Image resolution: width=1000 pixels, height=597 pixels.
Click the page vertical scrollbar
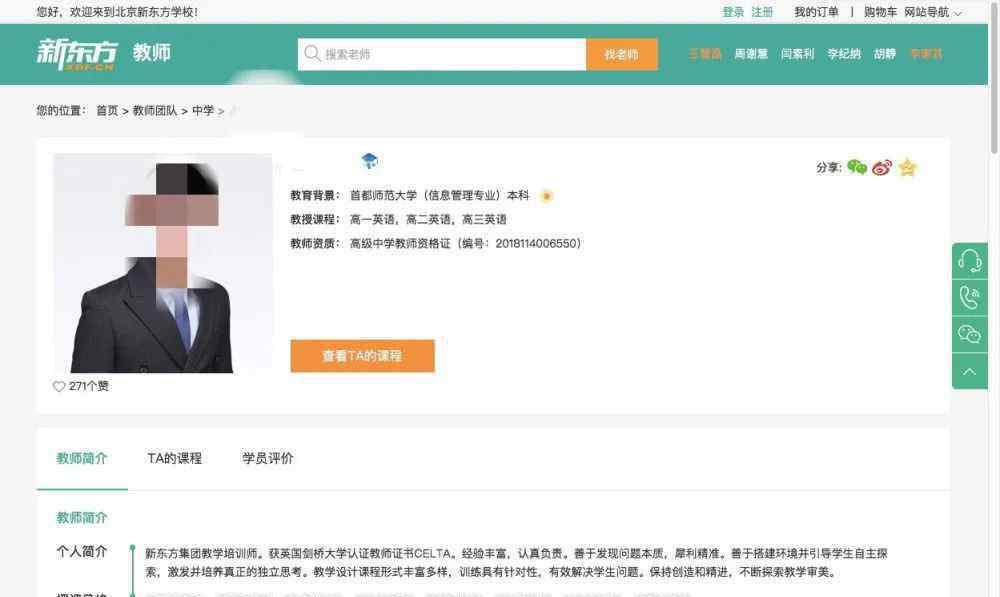994,77
